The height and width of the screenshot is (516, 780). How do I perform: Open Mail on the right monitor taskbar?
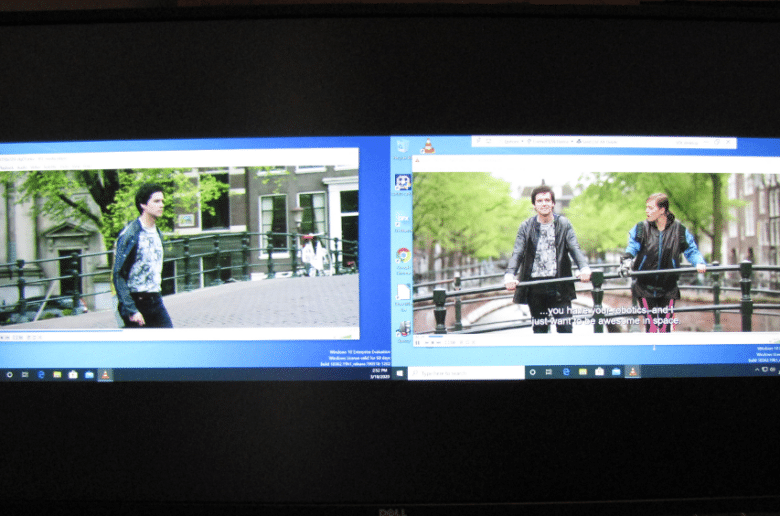pyautogui.click(x=616, y=372)
